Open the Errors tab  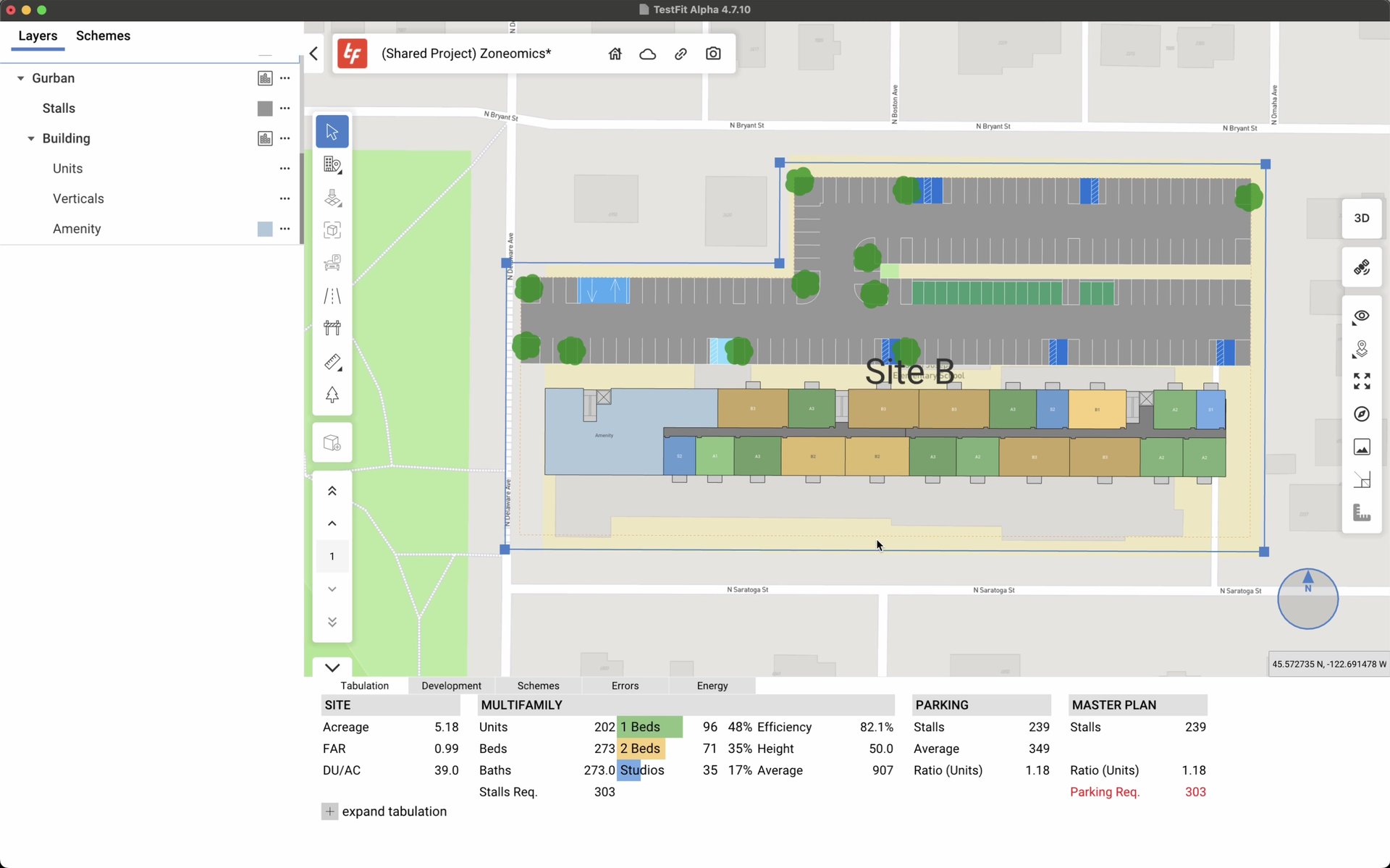pos(625,686)
